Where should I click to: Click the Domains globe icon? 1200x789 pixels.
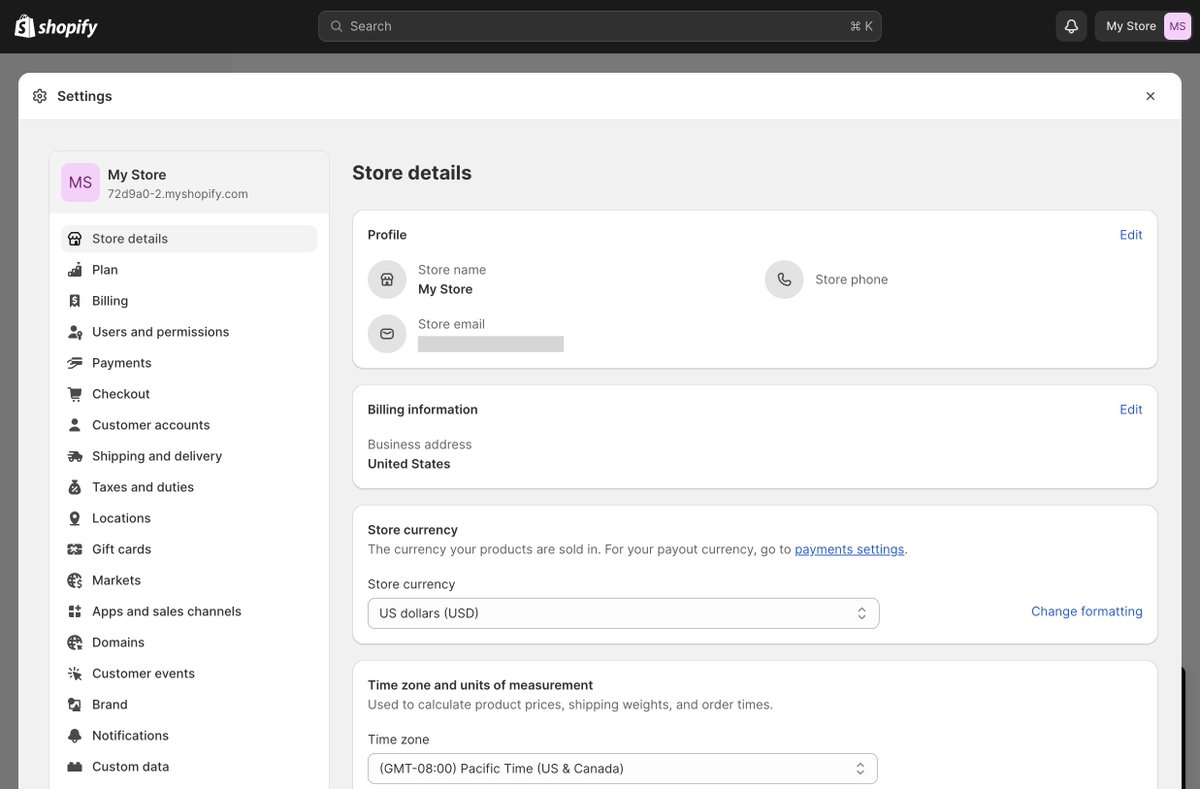click(x=75, y=642)
